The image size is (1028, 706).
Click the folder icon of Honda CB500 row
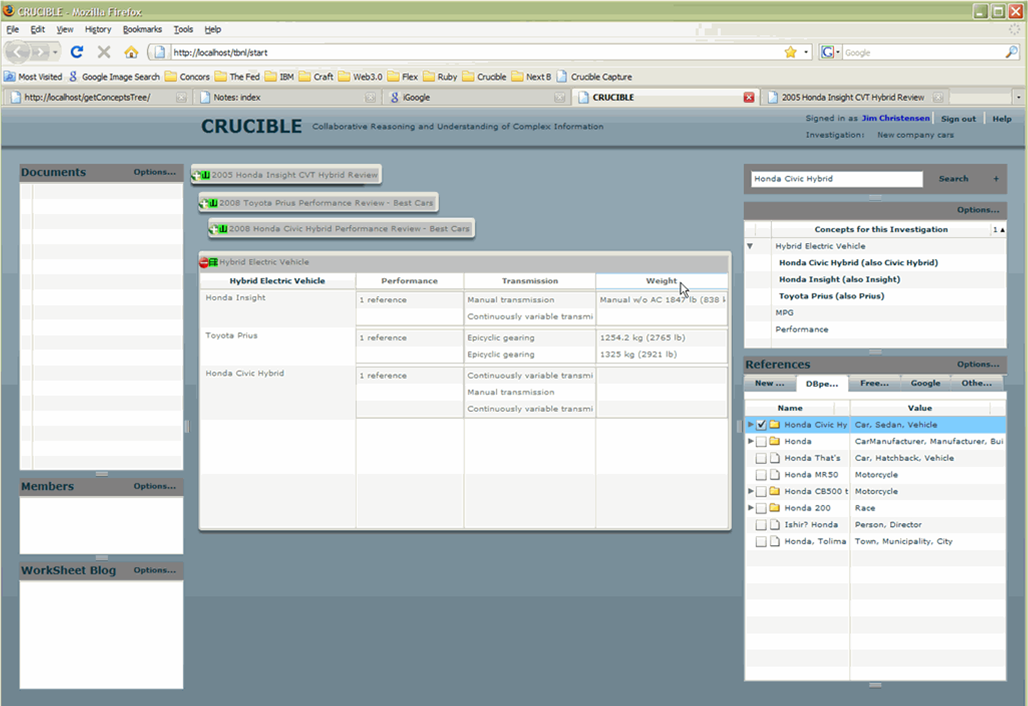pyautogui.click(x=774, y=491)
